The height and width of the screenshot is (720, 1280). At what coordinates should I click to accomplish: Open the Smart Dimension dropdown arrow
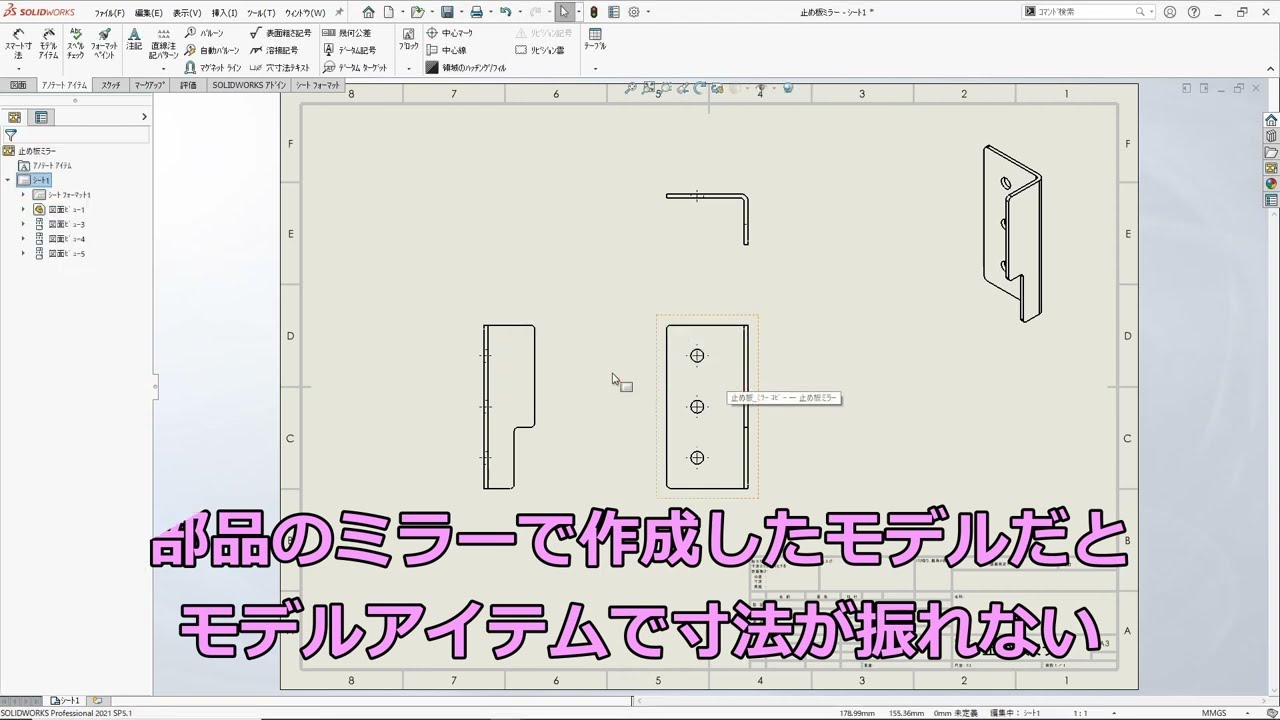tap(18, 68)
